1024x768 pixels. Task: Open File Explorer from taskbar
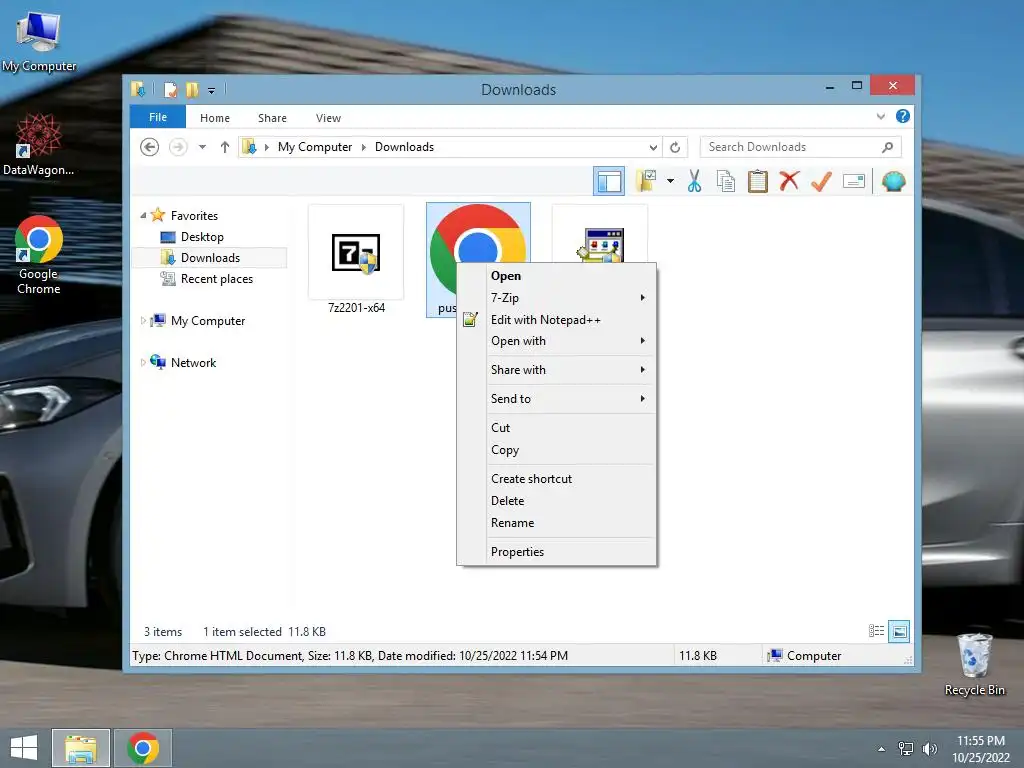pyautogui.click(x=81, y=748)
